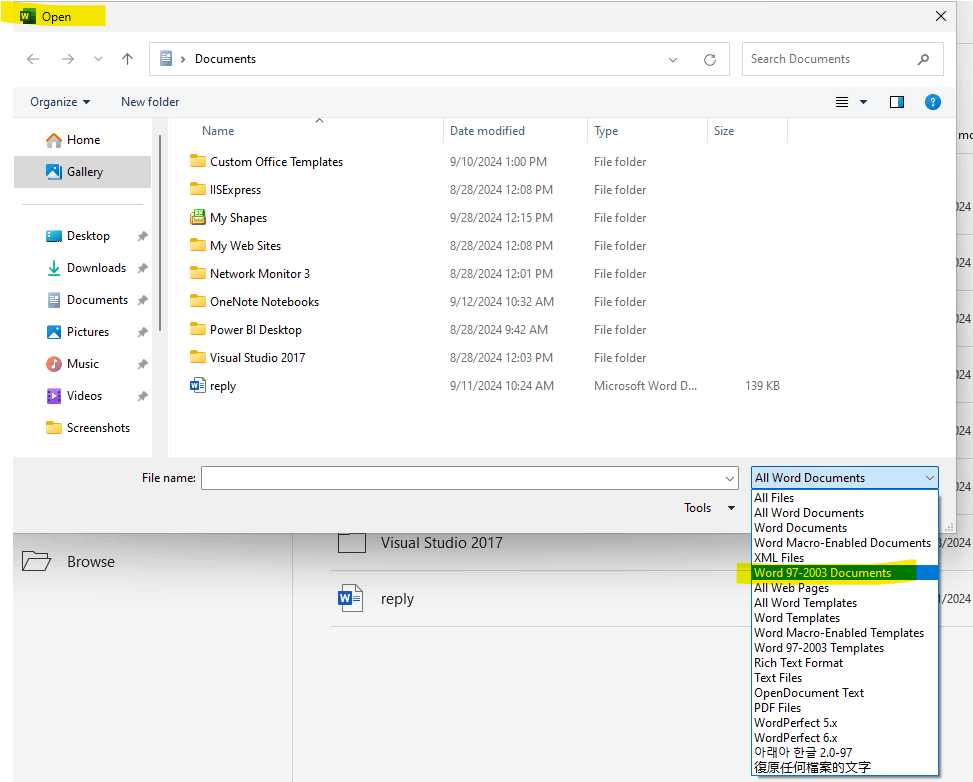The image size is (973, 782).
Task: Open the view options dropdown arrow
Action: [x=863, y=102]
